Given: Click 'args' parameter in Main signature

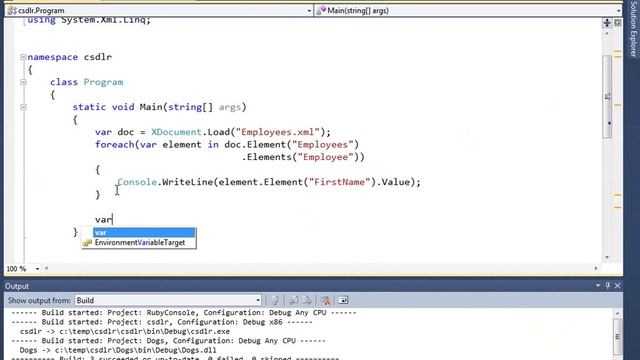Looking at the screenshot, I should click(x=230, y=107).
